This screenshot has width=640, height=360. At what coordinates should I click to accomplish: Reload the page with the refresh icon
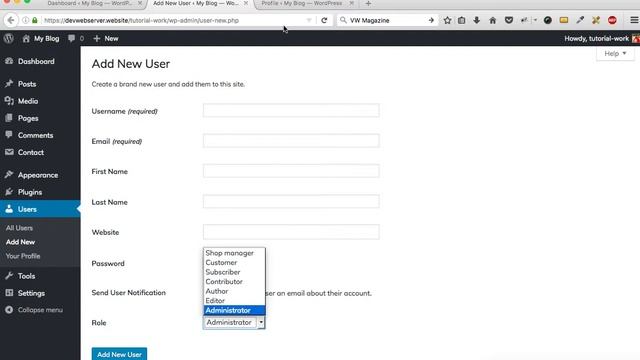(x=324, y=20)
